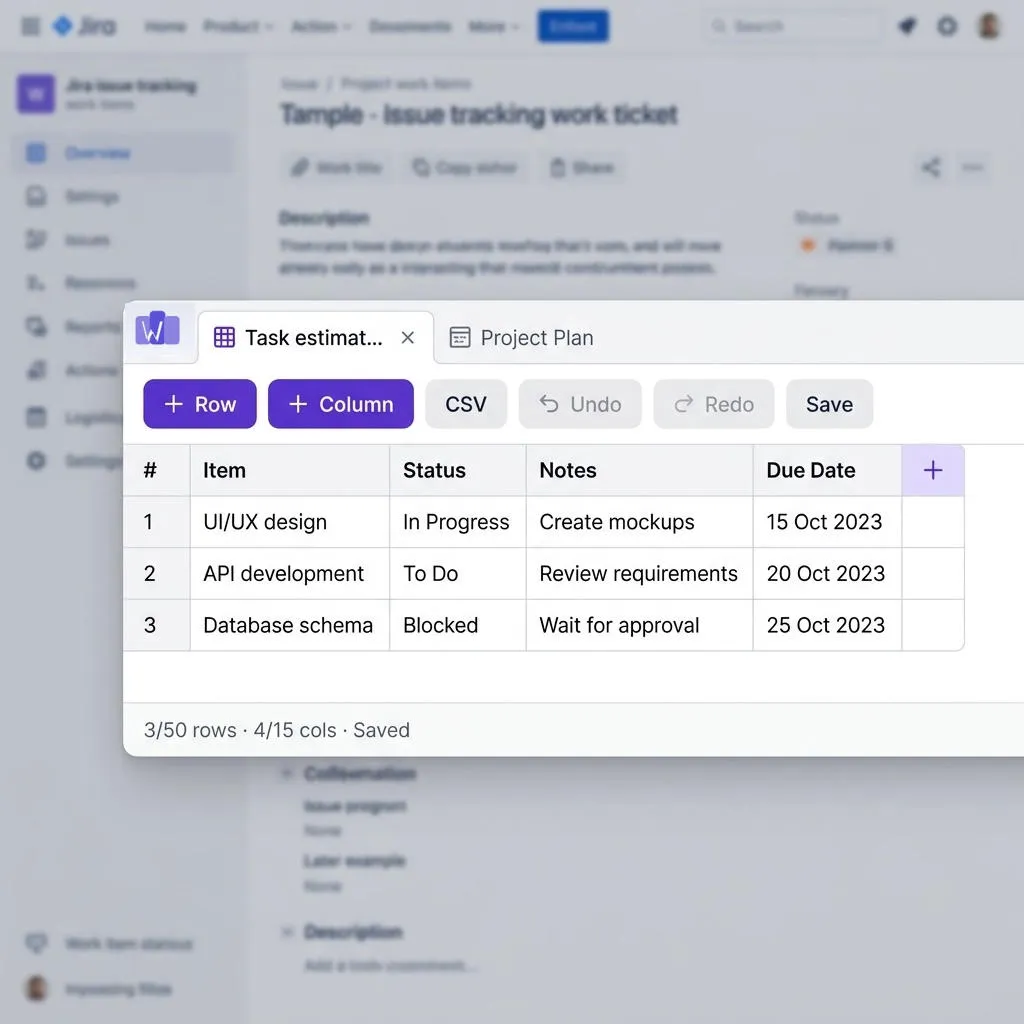Select the Due Date column header

click(x=827, y=470)
